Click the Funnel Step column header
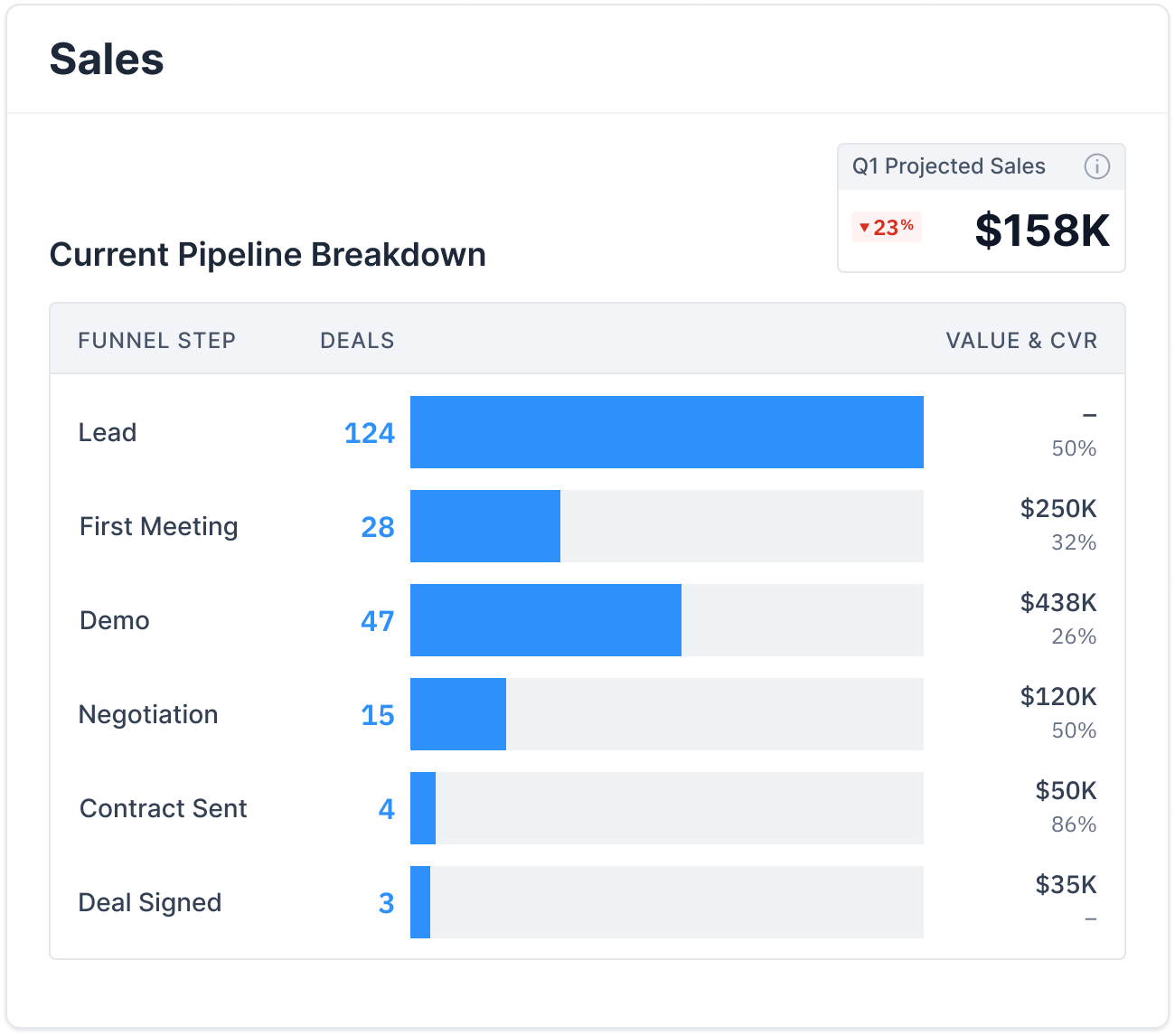 (156, 341)
